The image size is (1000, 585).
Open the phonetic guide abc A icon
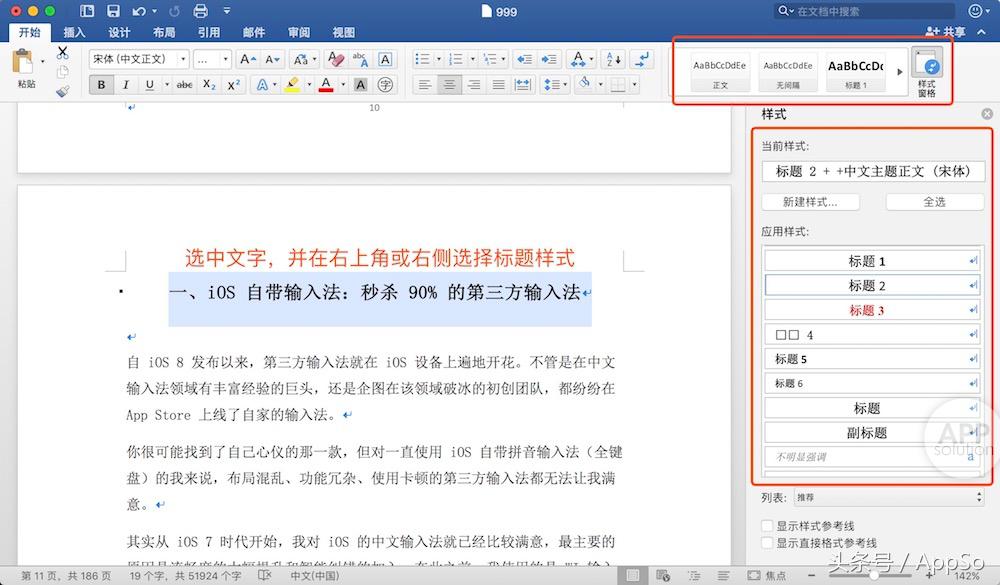[360, 59]
